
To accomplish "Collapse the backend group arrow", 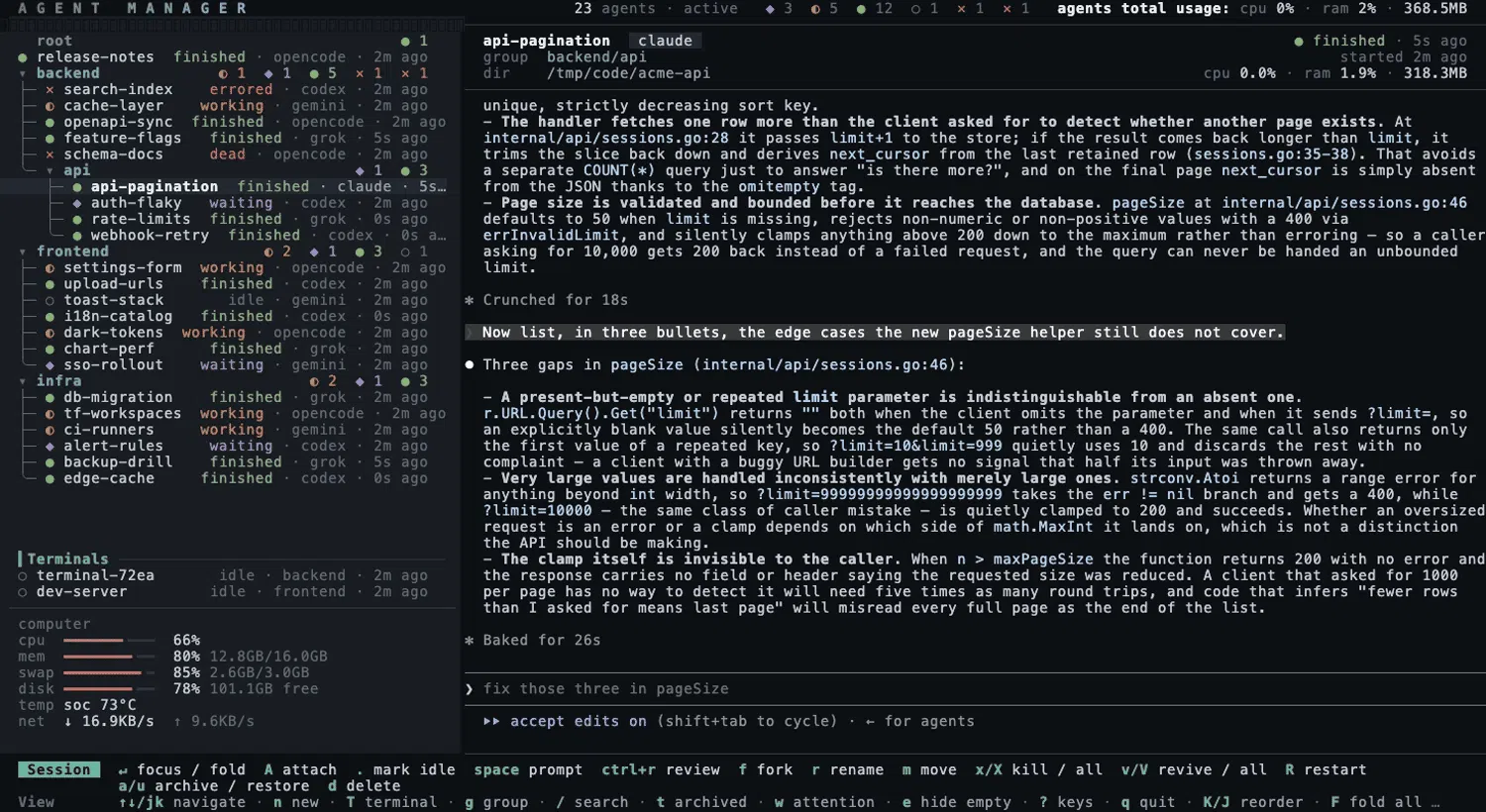I will click(x=23, y=73).
